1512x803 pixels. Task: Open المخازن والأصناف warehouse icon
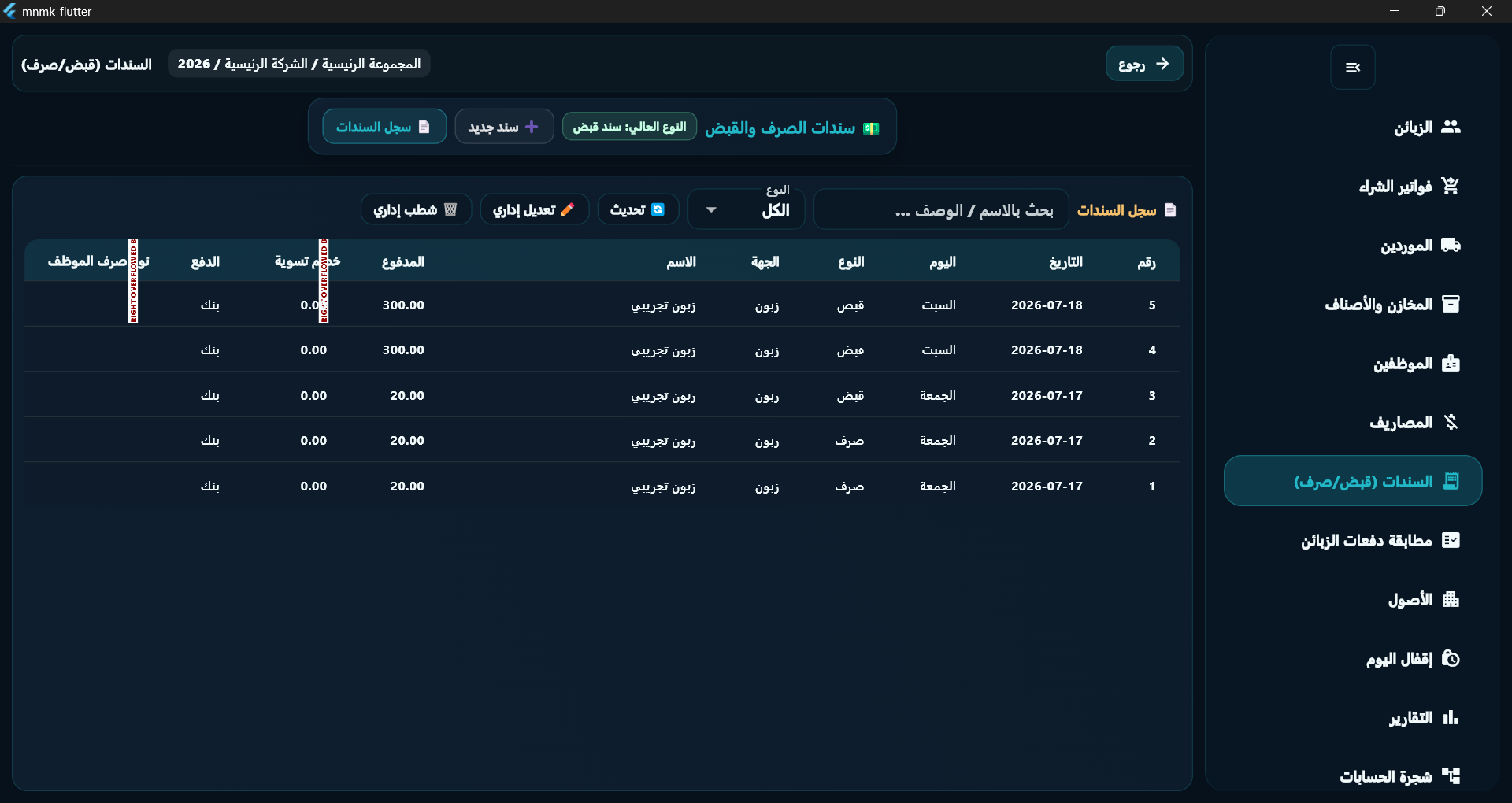(1451, 304)
